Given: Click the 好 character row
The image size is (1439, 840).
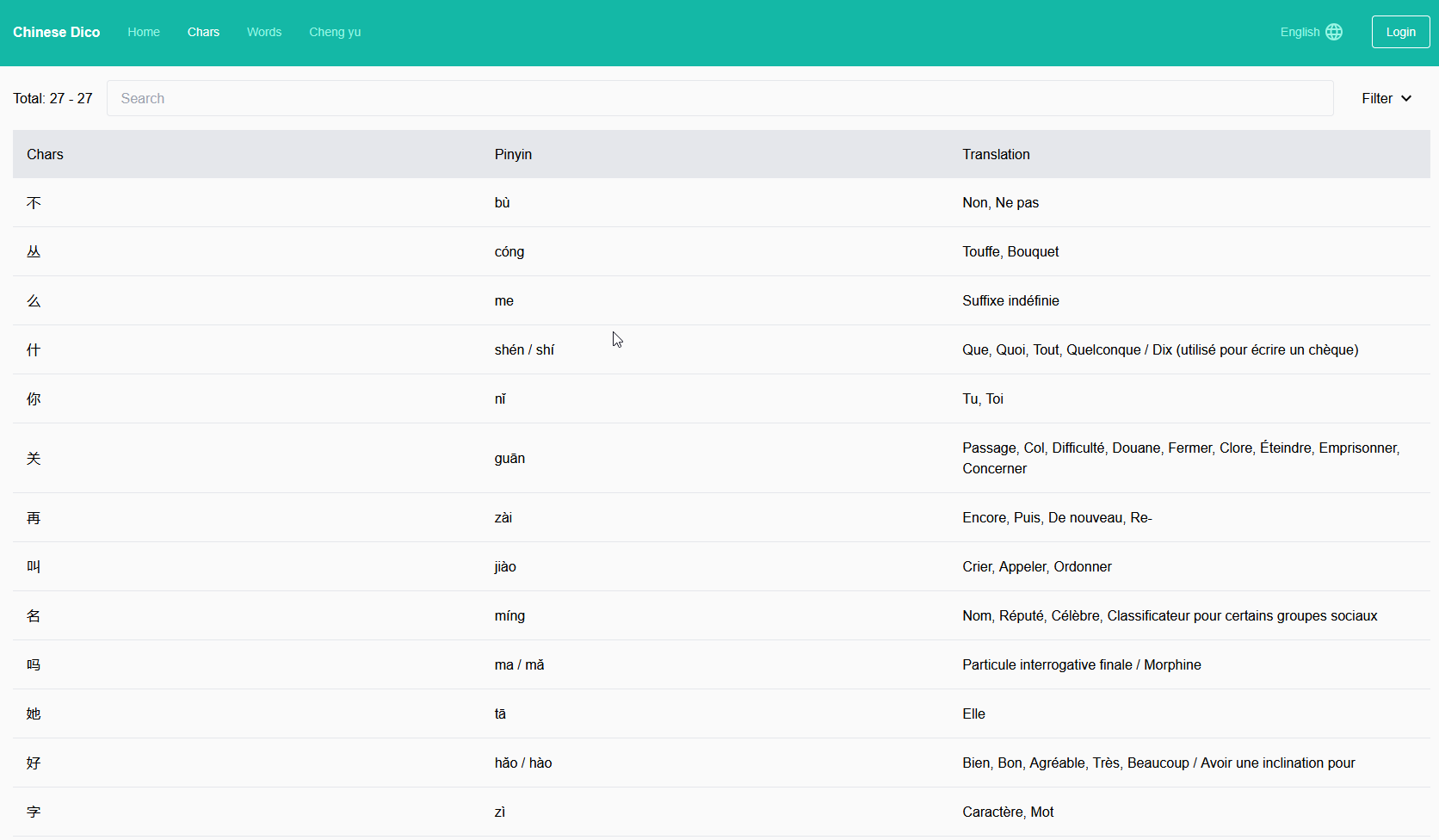Looking at the screenshot, I should [34, 763].
